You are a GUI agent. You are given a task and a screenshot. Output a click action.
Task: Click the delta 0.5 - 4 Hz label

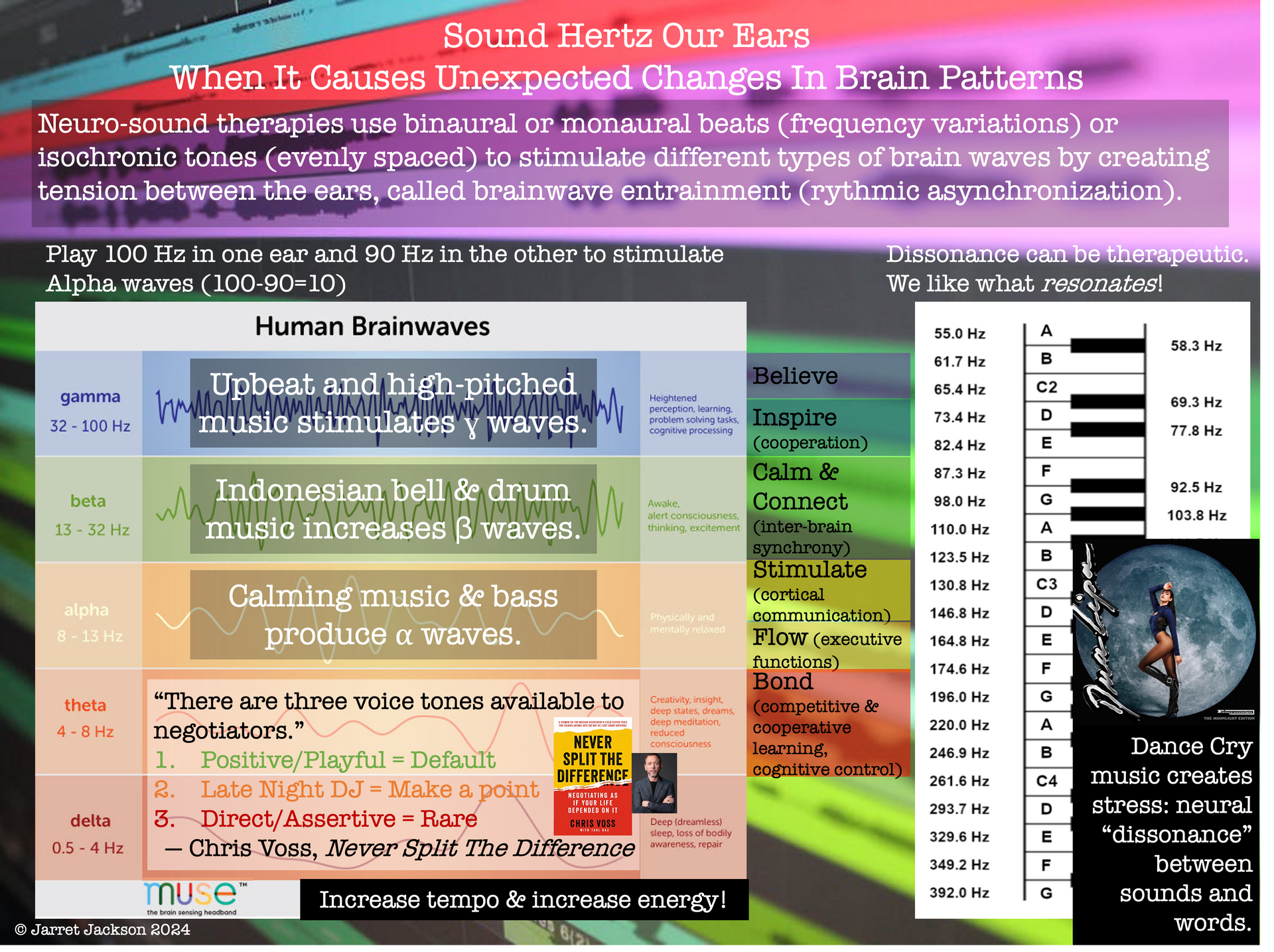pyautogui.click(x=89, y=833)
